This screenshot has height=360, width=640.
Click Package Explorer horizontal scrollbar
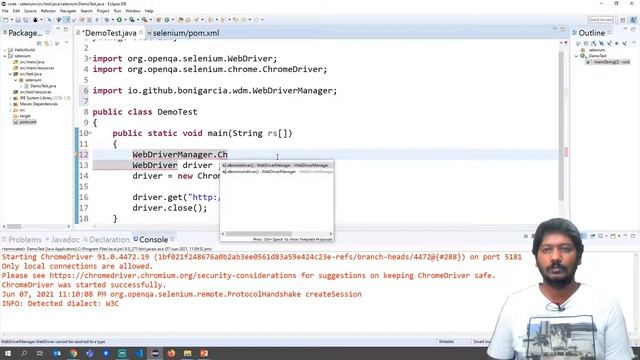(14, 227)
